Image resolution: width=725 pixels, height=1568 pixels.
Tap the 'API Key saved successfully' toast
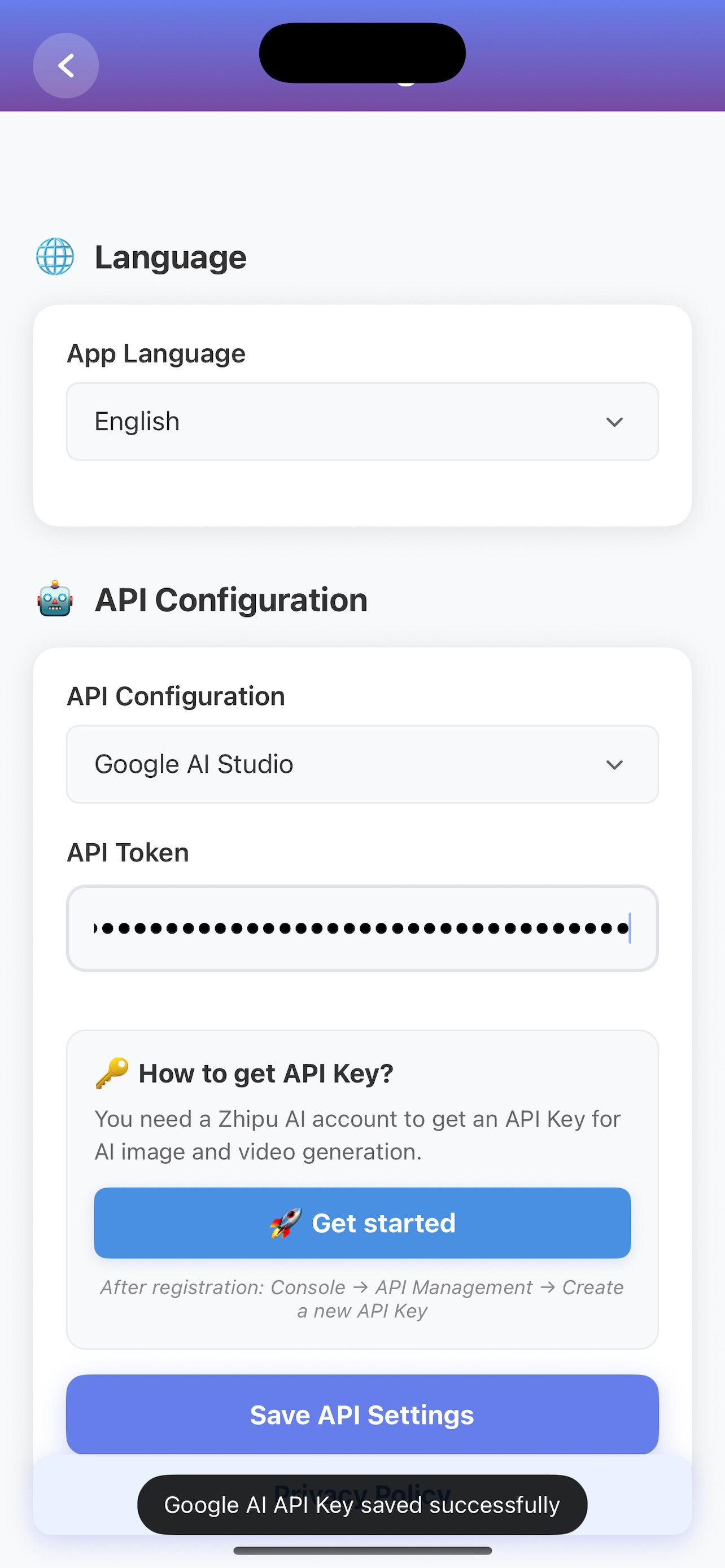point(361,1505)
